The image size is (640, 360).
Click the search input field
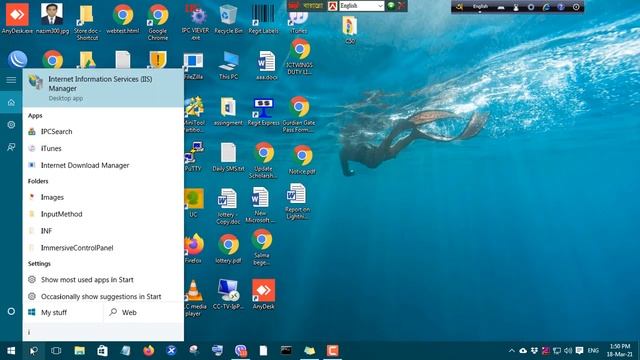pyautogui.click(x=103, y=332)
